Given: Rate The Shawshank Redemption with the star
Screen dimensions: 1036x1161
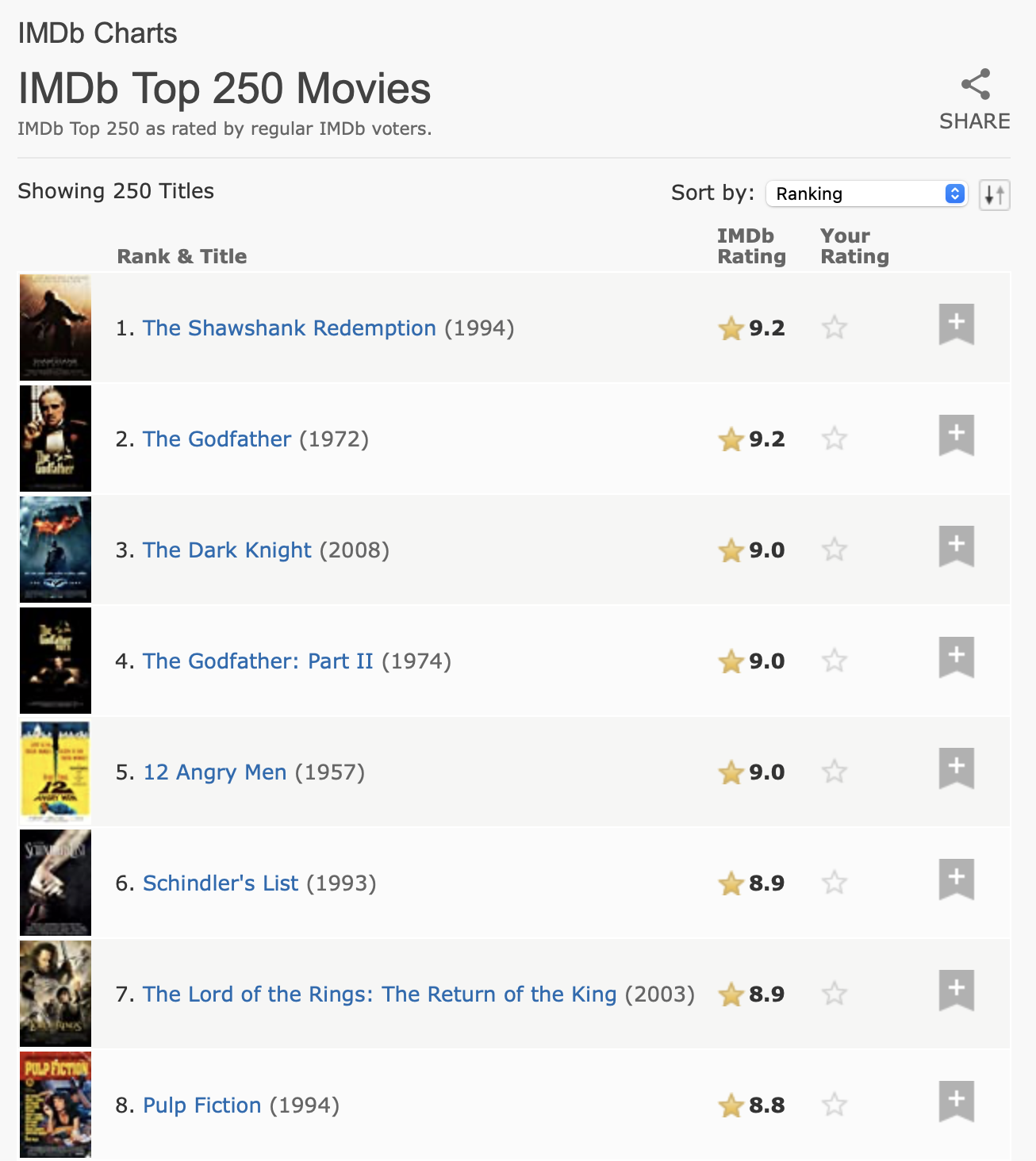Looking at the screenshot, I should click(834, 328).
